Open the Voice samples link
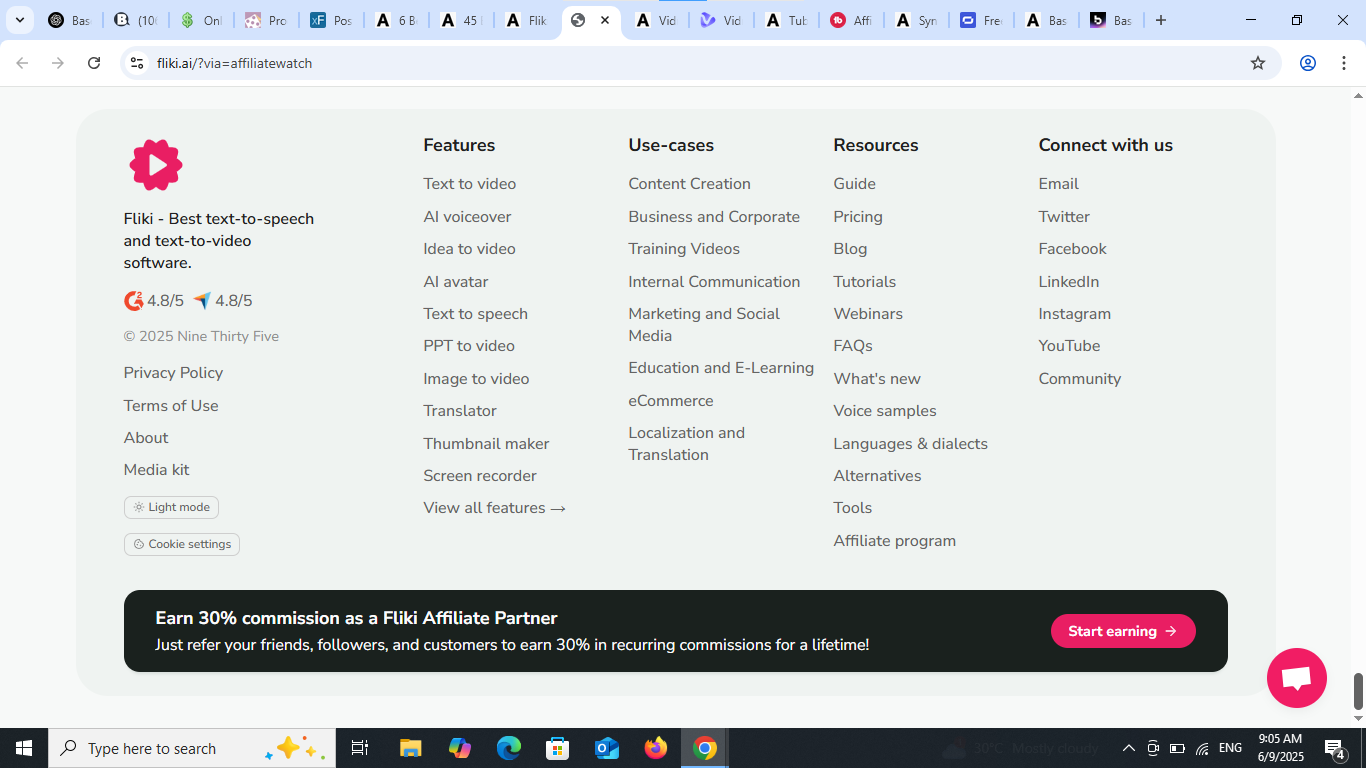1366x768 pixels. click(x=885, y=411)
